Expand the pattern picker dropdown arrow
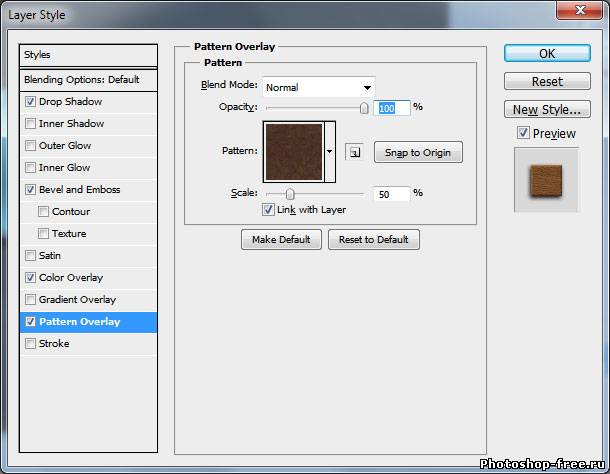The width and height of the screenshot is (610, 474). [330, 152]
